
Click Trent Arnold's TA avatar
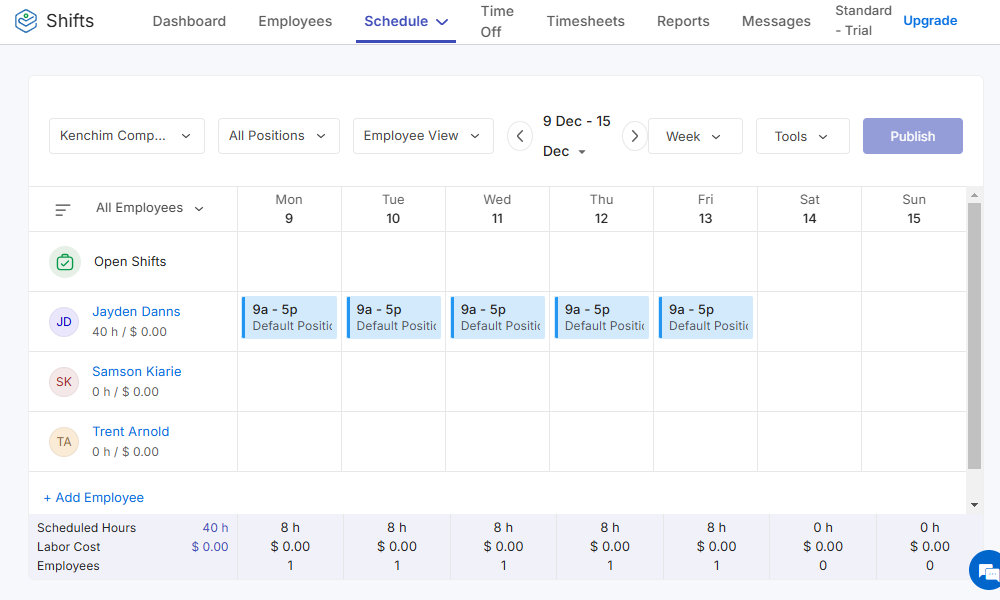64,441
